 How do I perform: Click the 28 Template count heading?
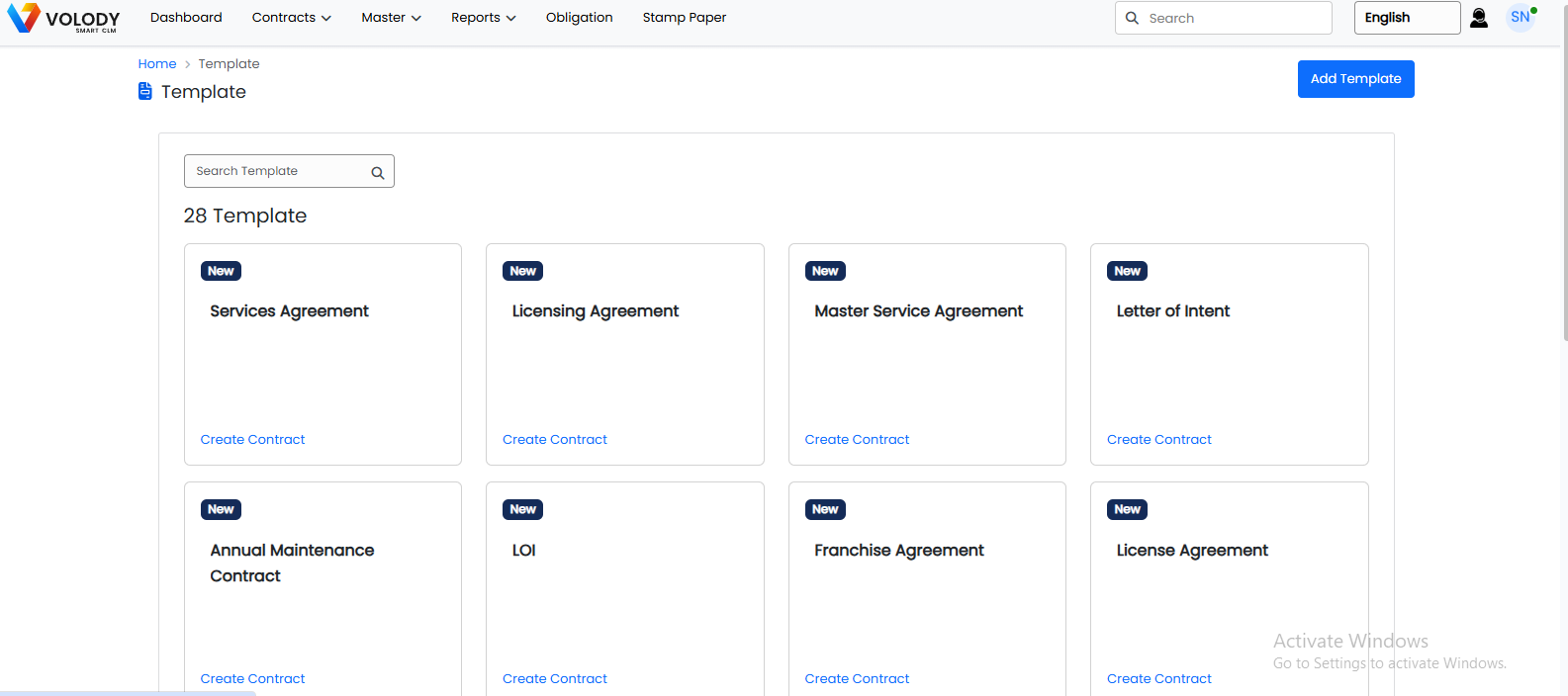click(x=245, y=216)
